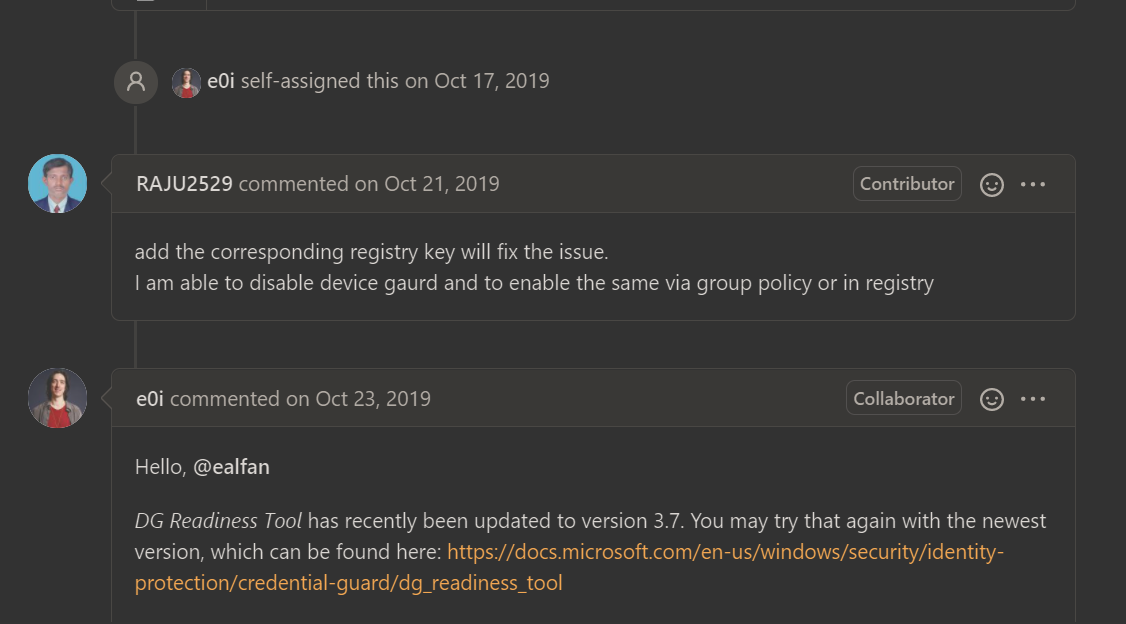Screen dimensions: 1126x624
Task: Open the @ealfan mention
Action: tap(231, 467)
